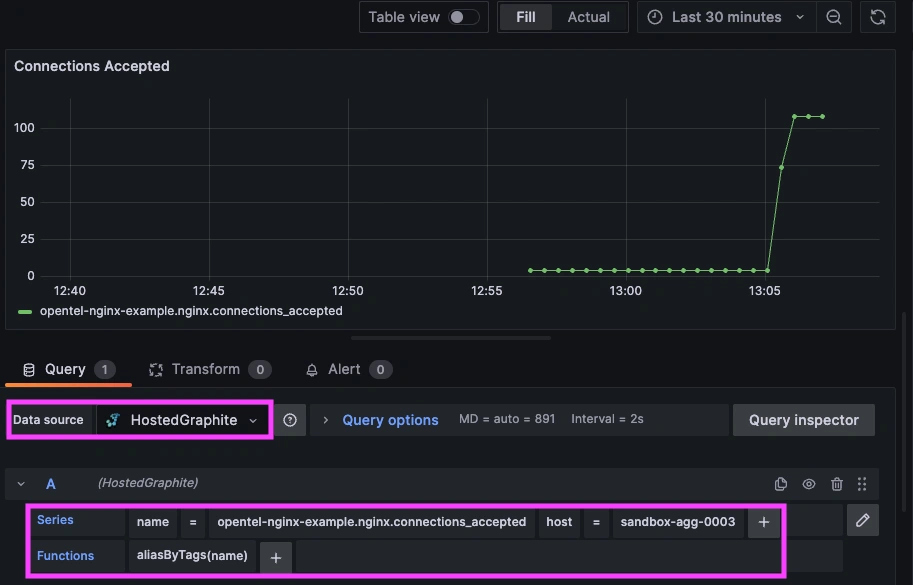Expand the Query options section
The width and height of the screenshot is (913, 585).
pyautogui.click(x=325, y=420)
